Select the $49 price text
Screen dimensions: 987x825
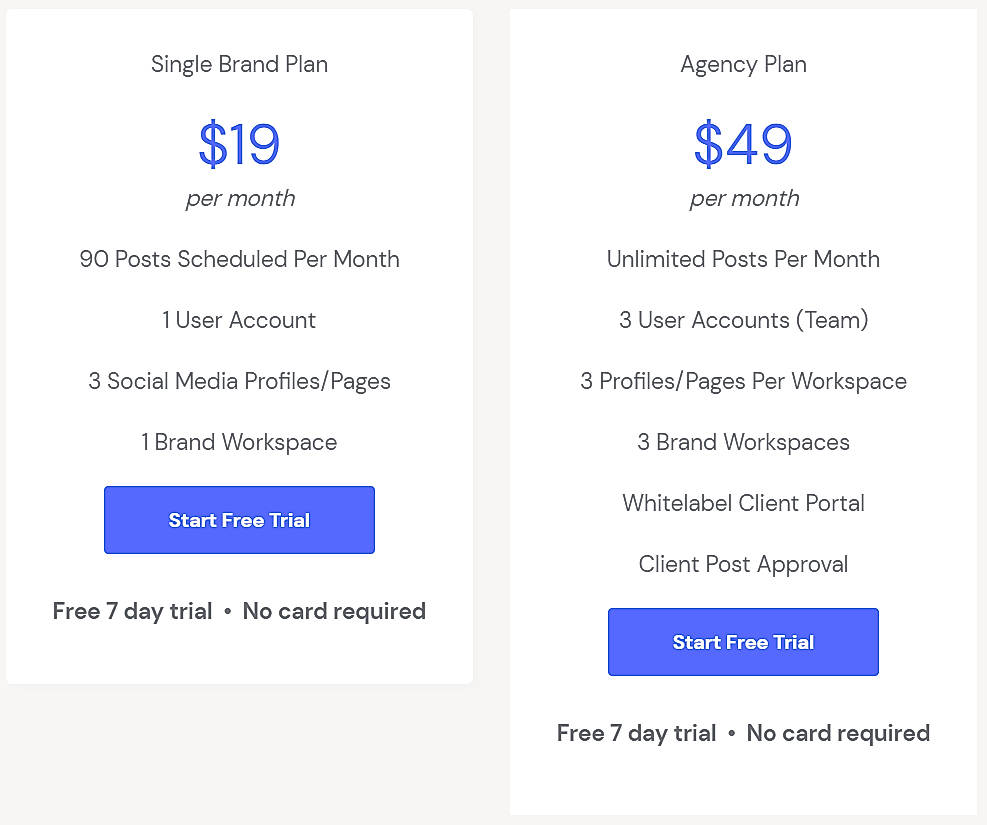743,144
